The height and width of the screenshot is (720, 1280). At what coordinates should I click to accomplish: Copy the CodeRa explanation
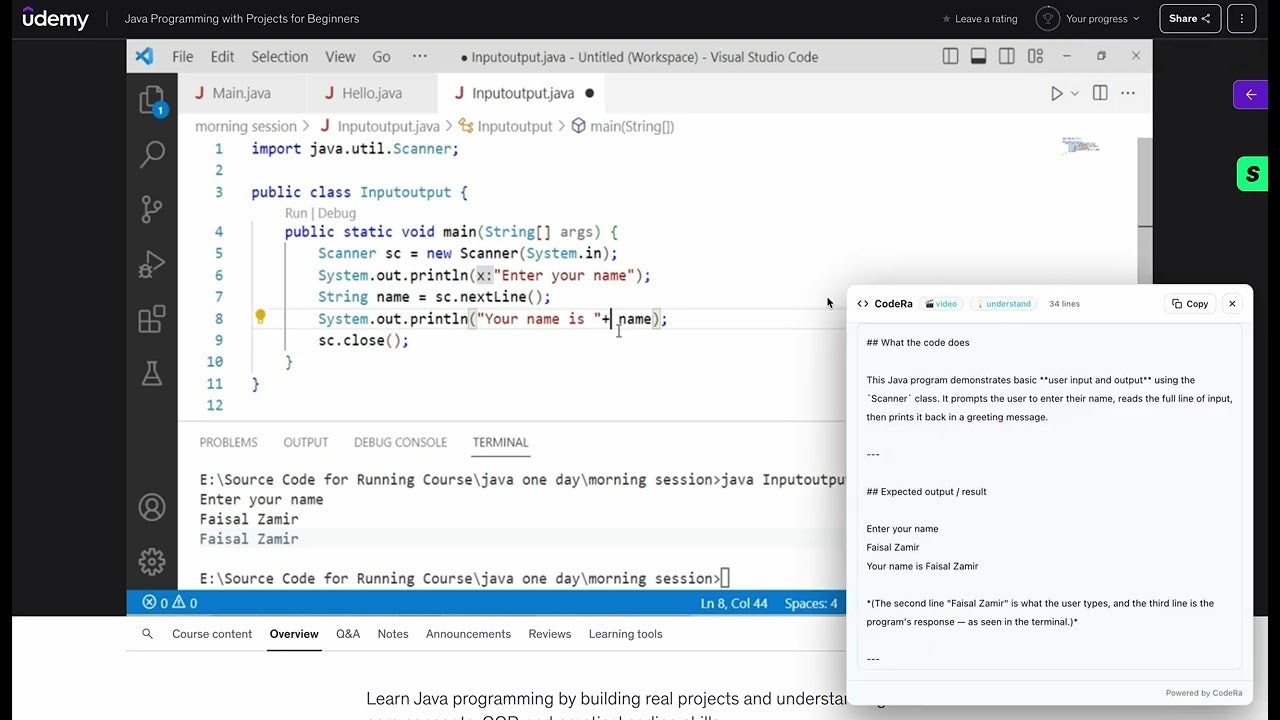click(1190, 304)
